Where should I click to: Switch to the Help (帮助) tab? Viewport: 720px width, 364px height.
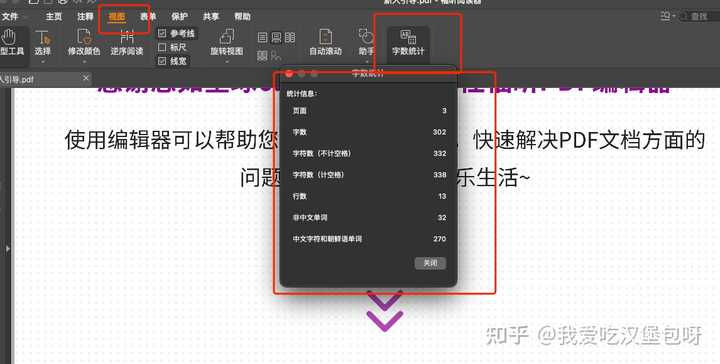[242, 17]
